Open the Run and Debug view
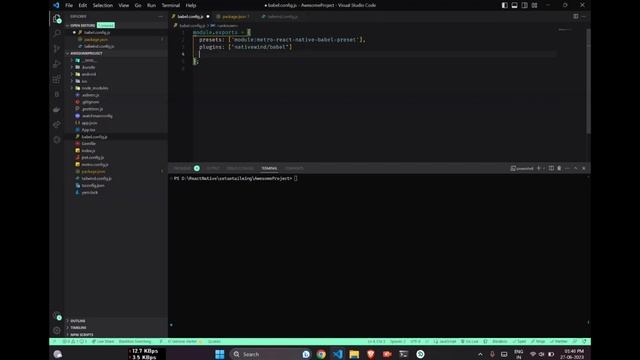Image resolution: width=640 pixels, height=360 pixels. tap(57, 64)
